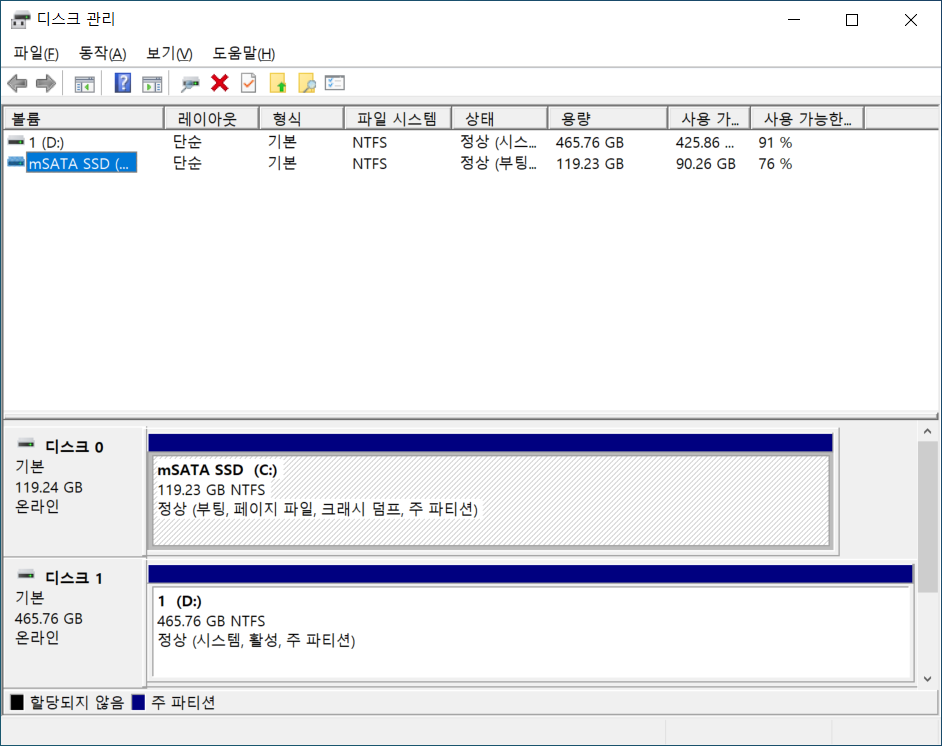Maximize the Disk Management window

(852, 20)
